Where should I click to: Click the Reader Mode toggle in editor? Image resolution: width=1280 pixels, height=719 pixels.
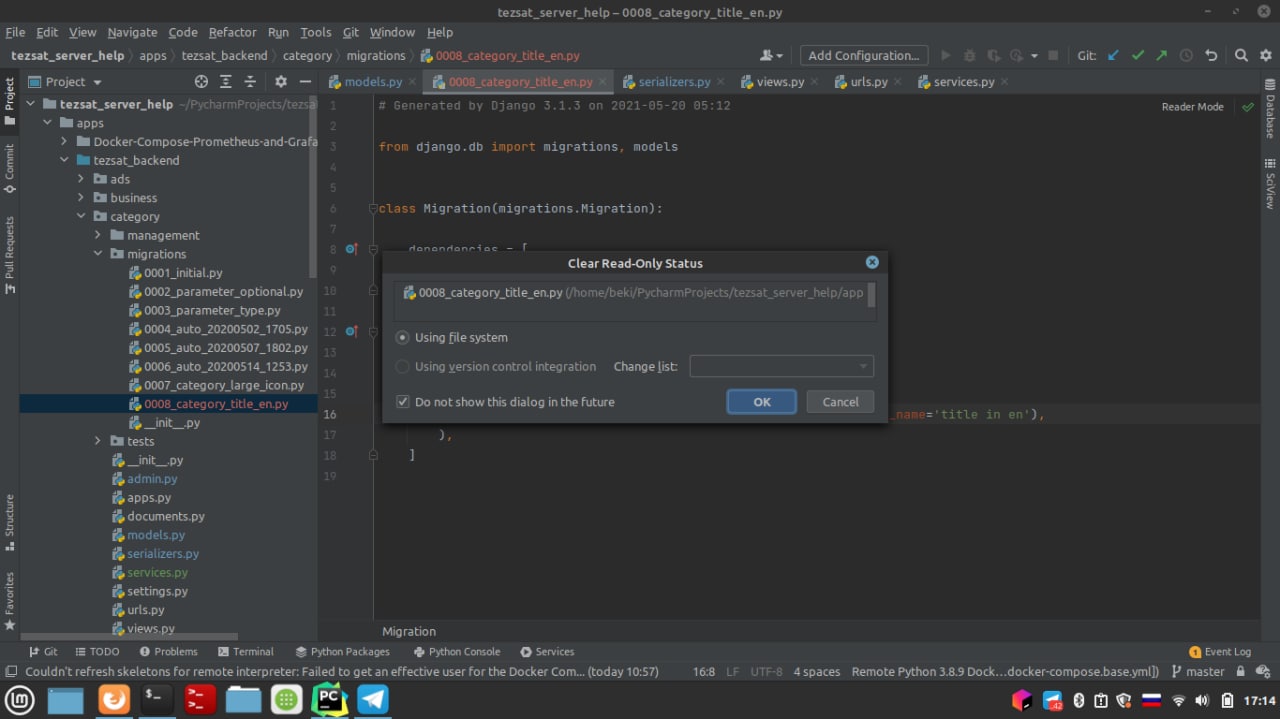point(1192,107)
